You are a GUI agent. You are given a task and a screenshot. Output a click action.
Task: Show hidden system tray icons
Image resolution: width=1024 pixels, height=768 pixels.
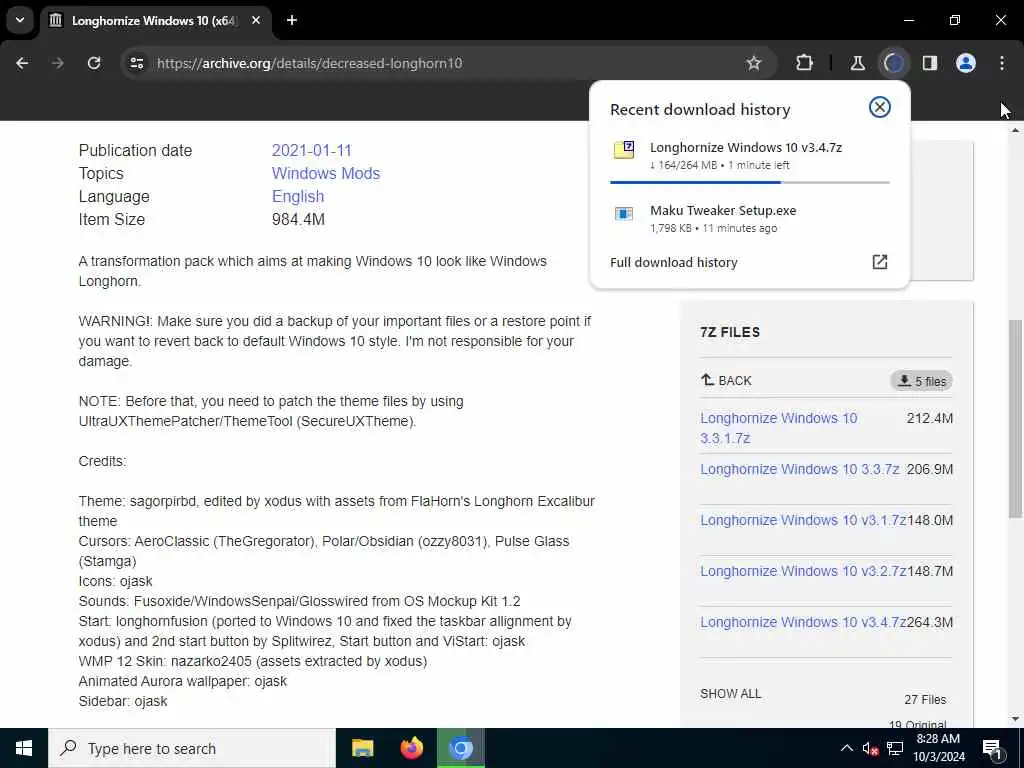846,748
